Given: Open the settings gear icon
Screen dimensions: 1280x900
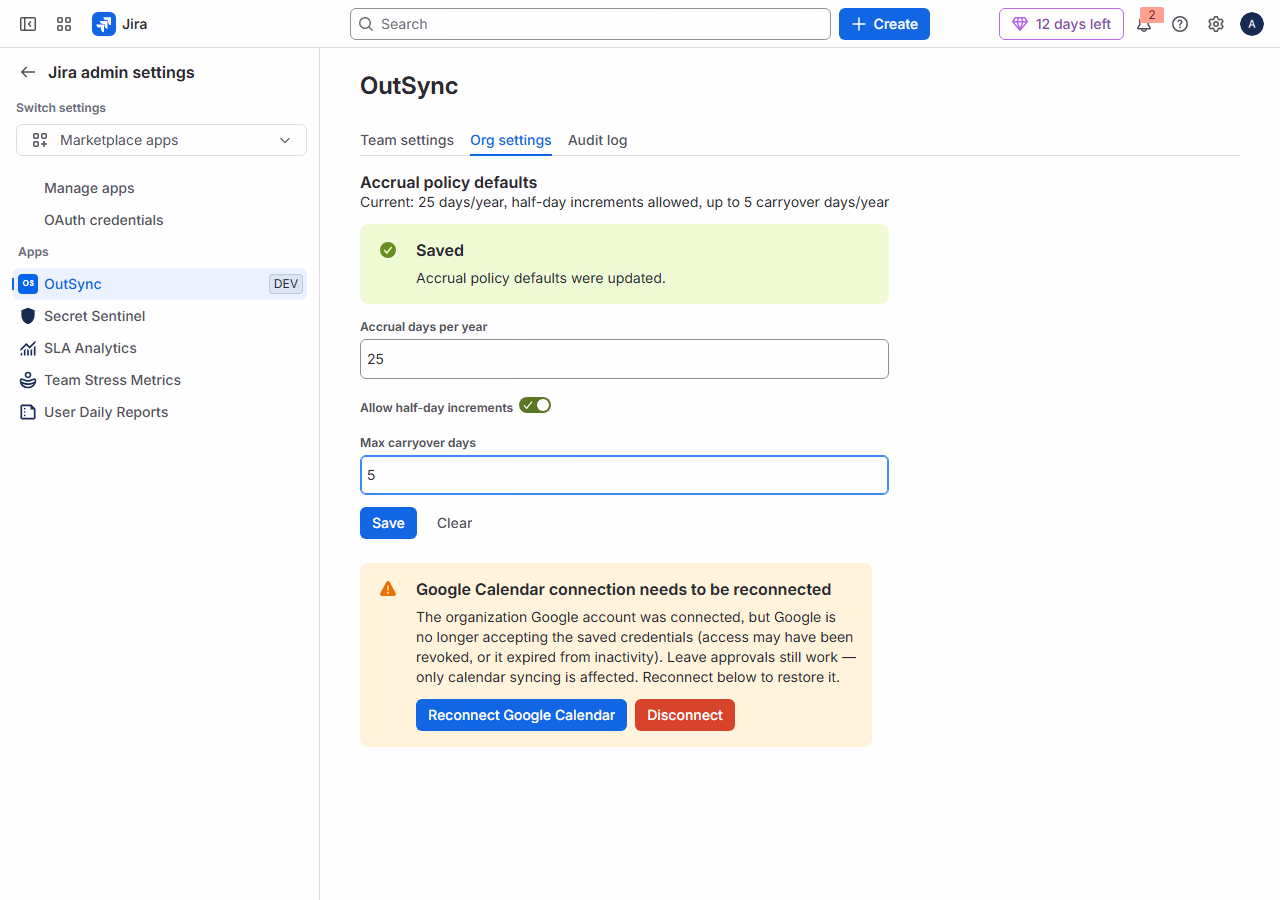Looking at the screenshot, I should tap(1216, 24).
